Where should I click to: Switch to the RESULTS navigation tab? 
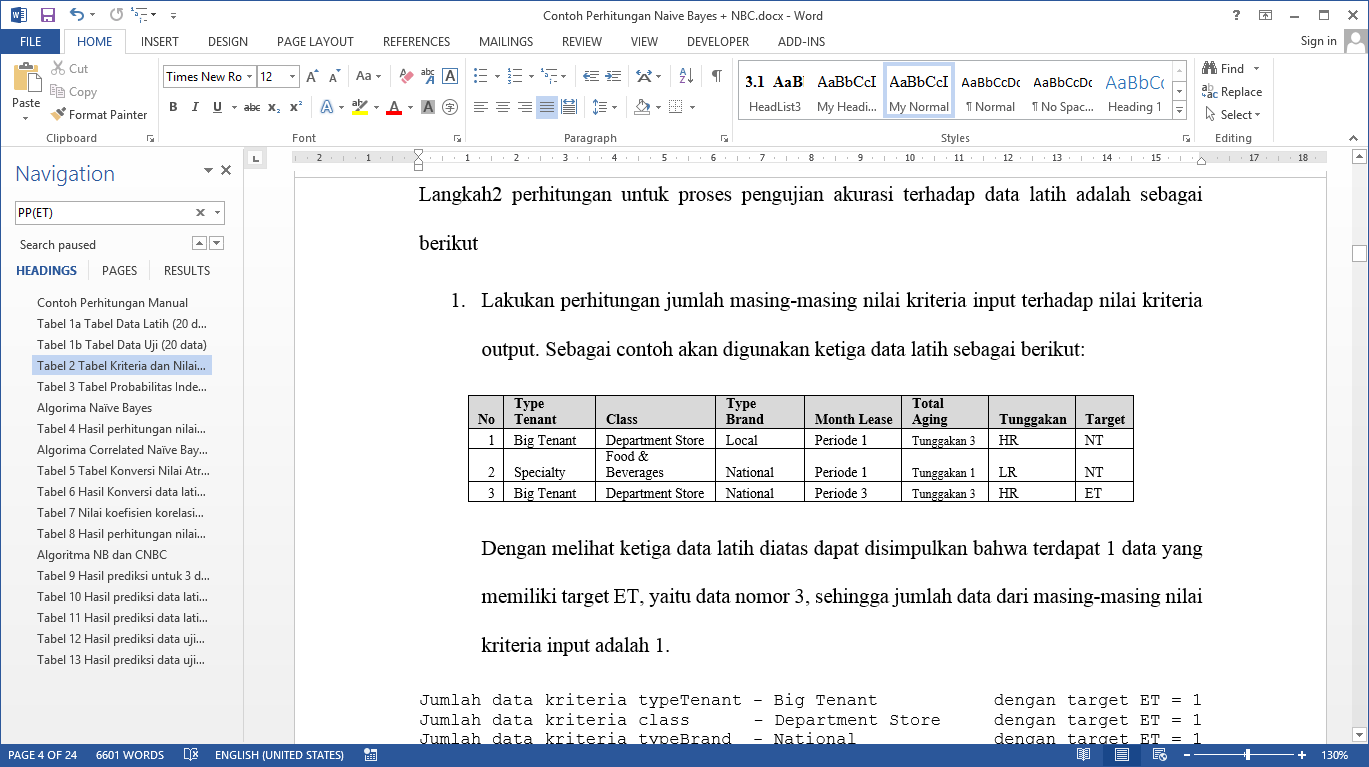click(x=187, y=271)
